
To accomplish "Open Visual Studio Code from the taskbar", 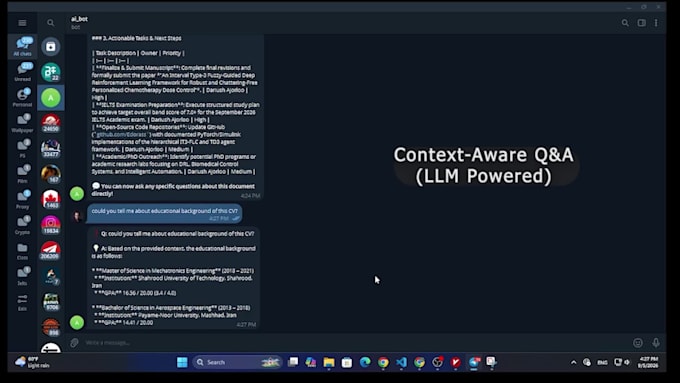I will 402,362.
